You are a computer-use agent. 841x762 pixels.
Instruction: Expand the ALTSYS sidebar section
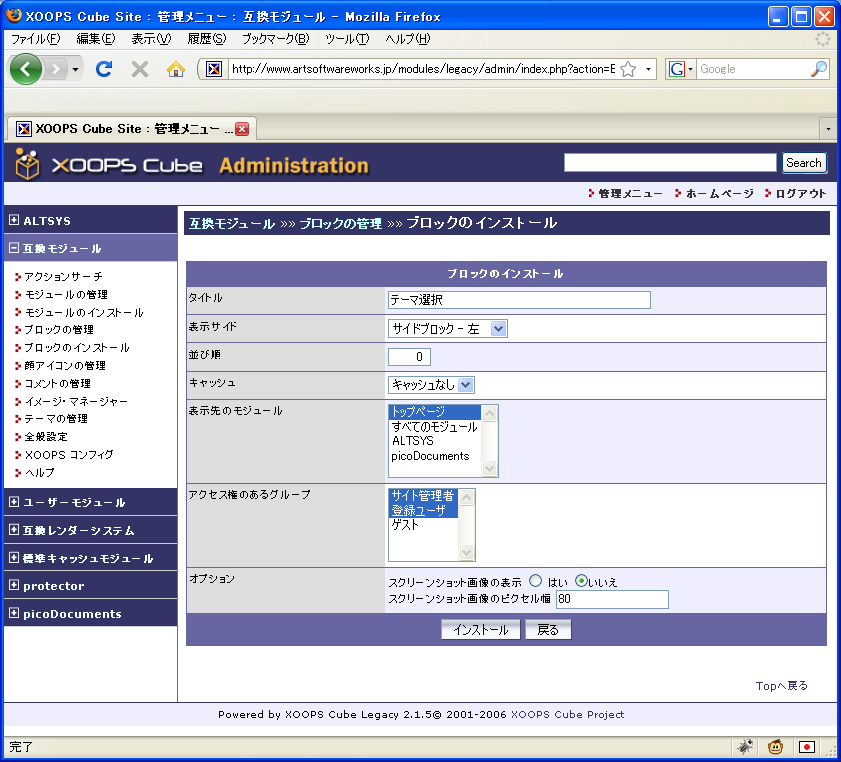pyautogui.click(x=14, y=220)
